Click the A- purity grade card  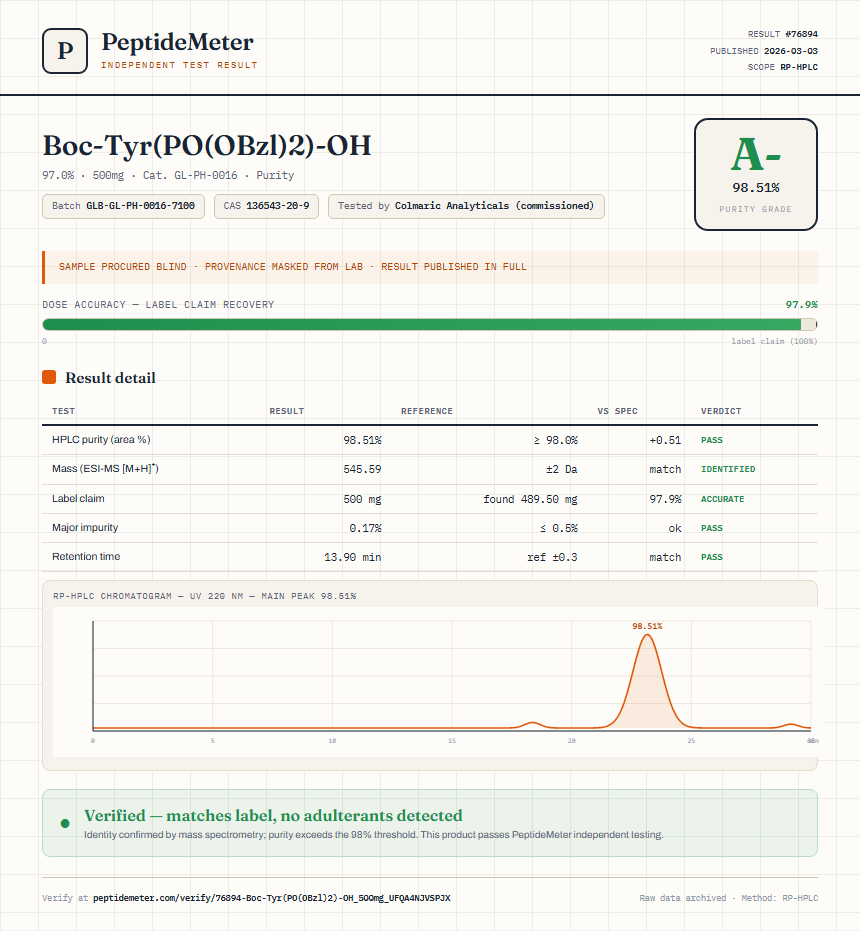click(x=755, y=174)
